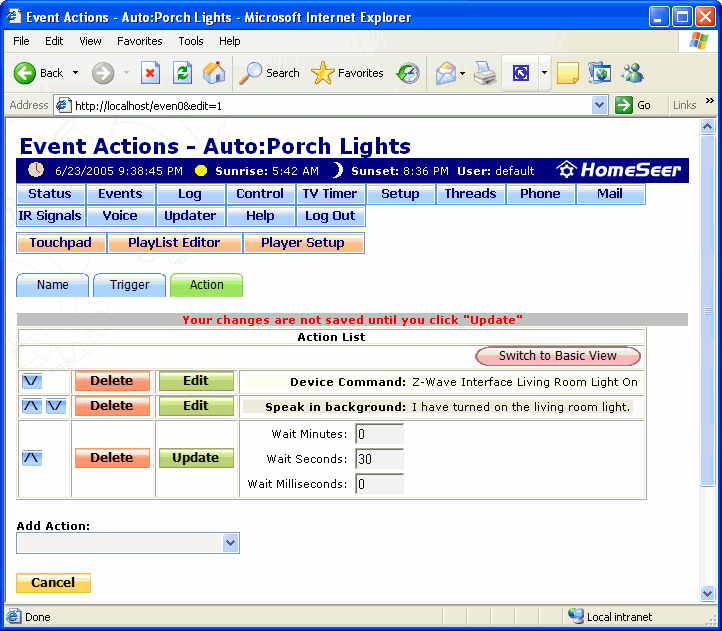Open the Help menu in menu bar
Image resolution: width=722 pixels, height=631 pixels.
tap(229, 41)
